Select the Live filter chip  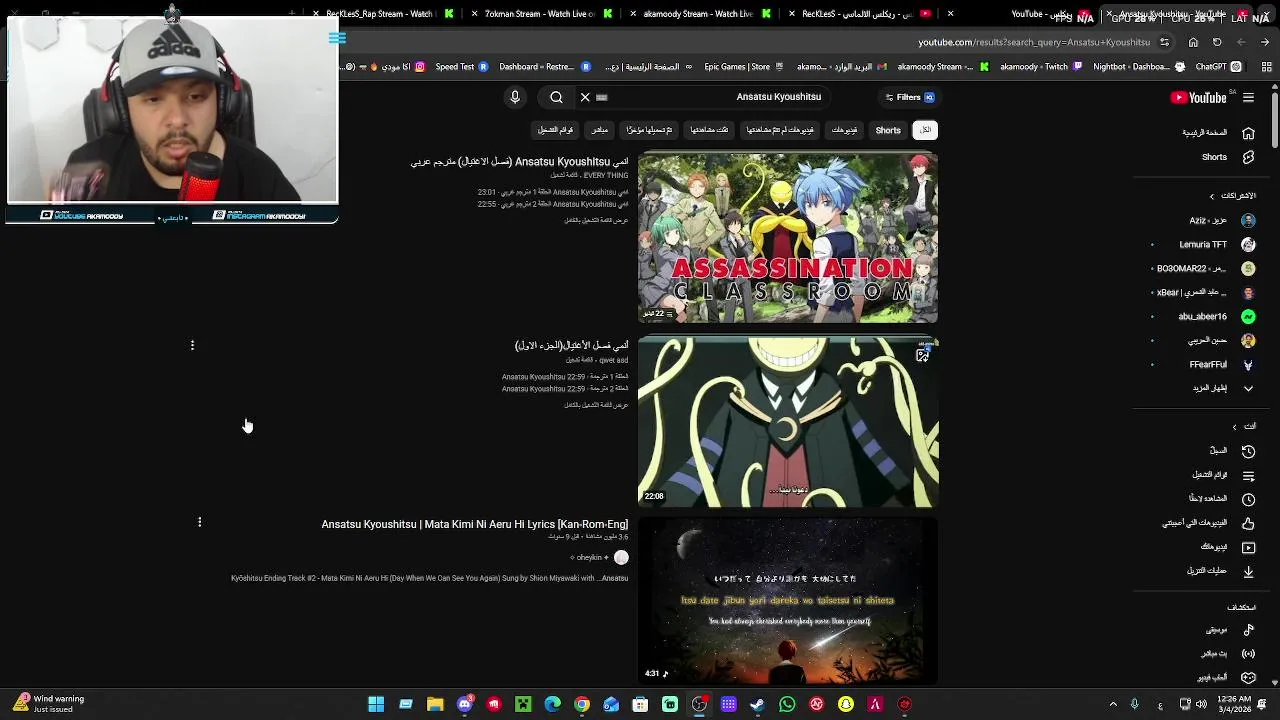pos(599,130)
